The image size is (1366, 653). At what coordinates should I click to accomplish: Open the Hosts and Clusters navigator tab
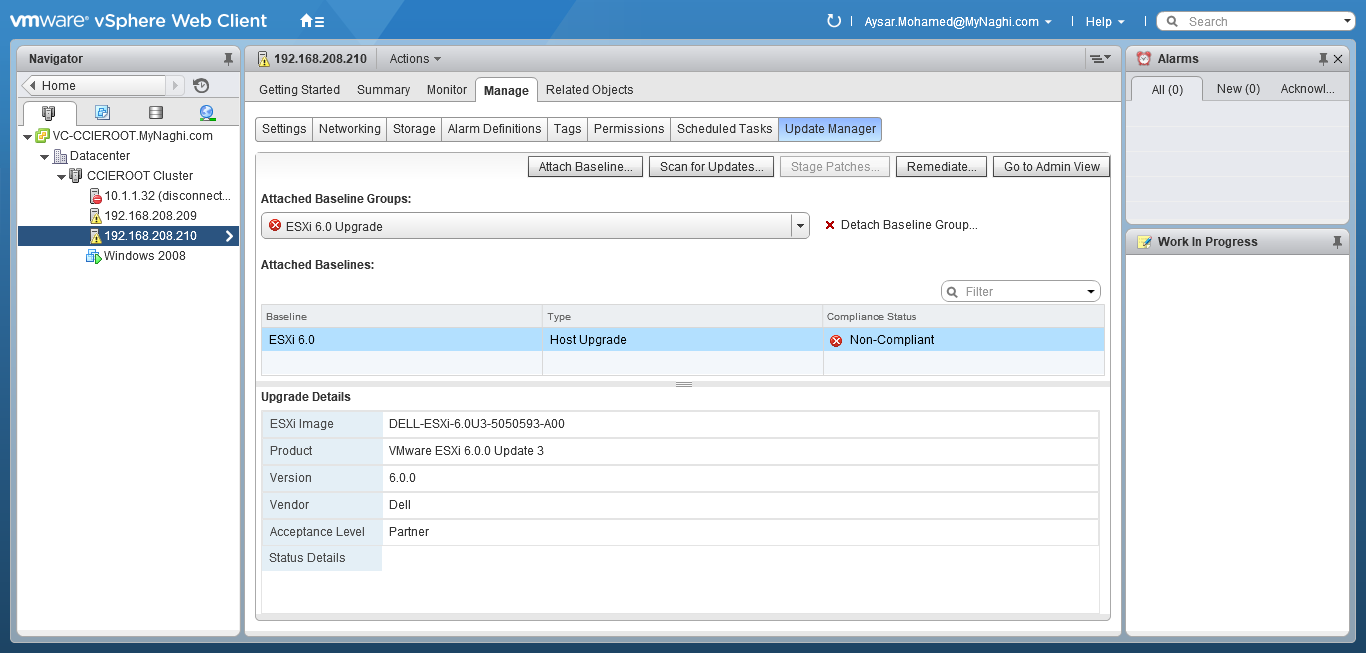pyautogui.click(x=48, y=113)
